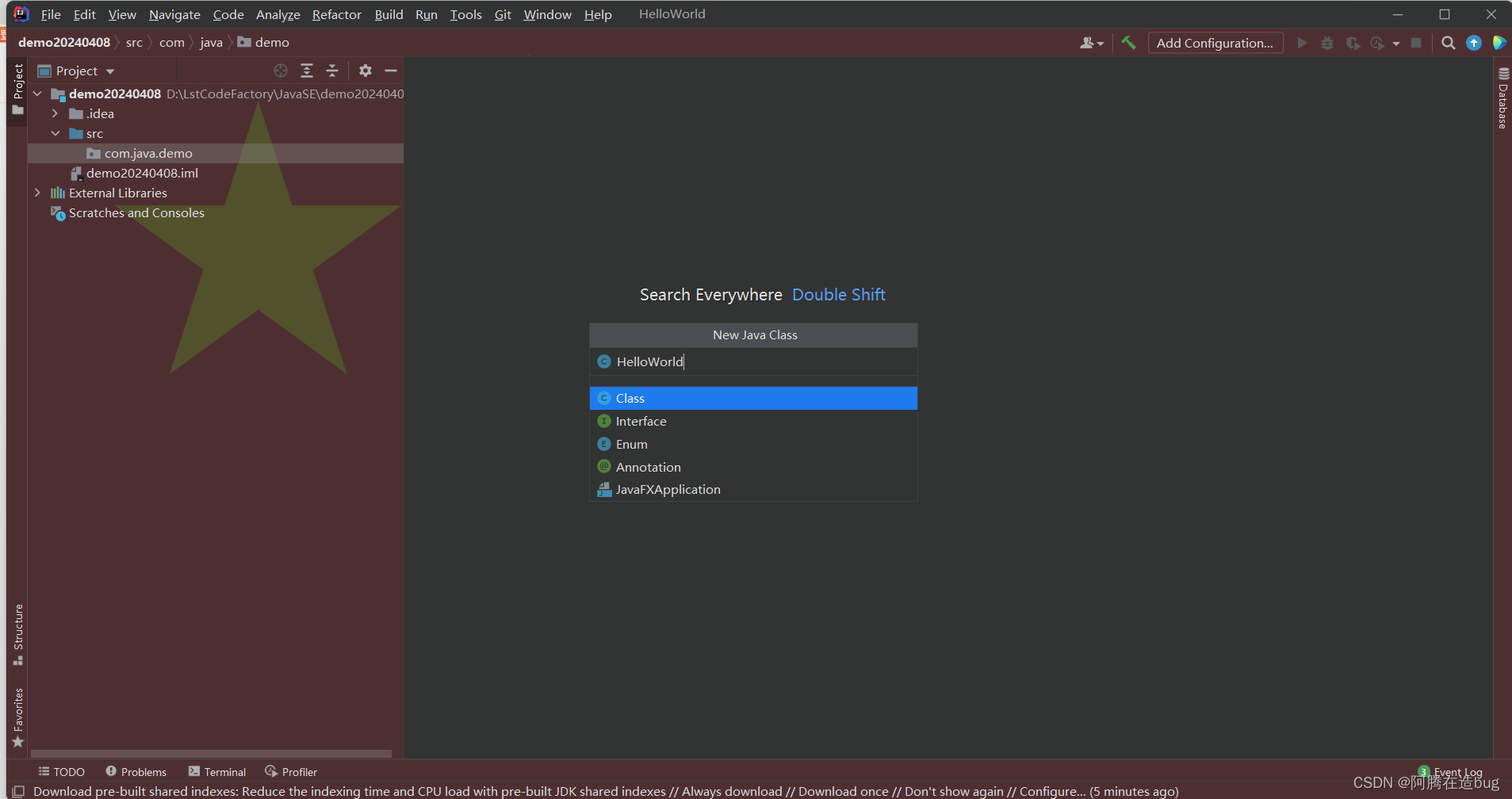This screenshot has width=1512, height=799.
Task: Click the Project panel horizontal scrollbar
Action: click(211, 753)
